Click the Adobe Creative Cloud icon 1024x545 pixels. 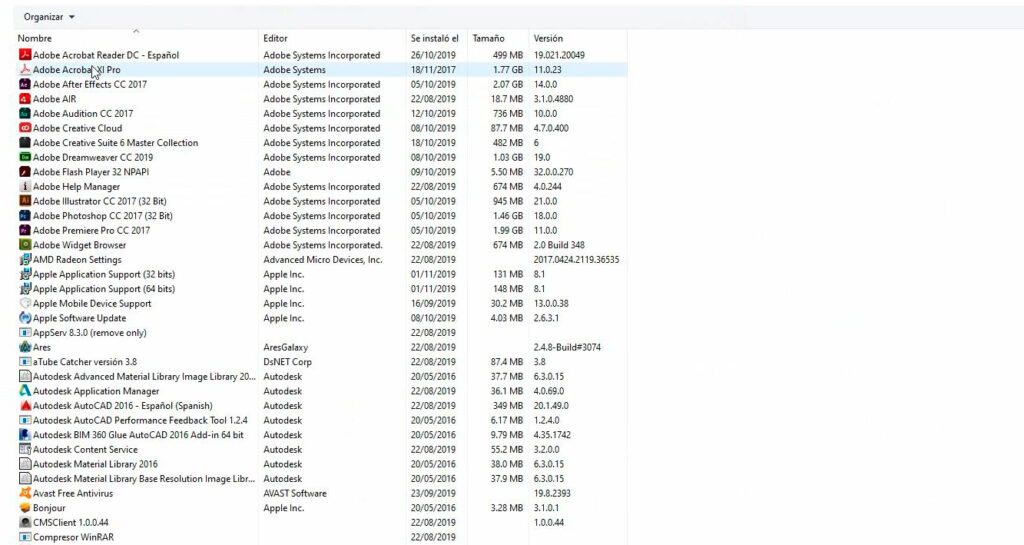tap(25, 128)
